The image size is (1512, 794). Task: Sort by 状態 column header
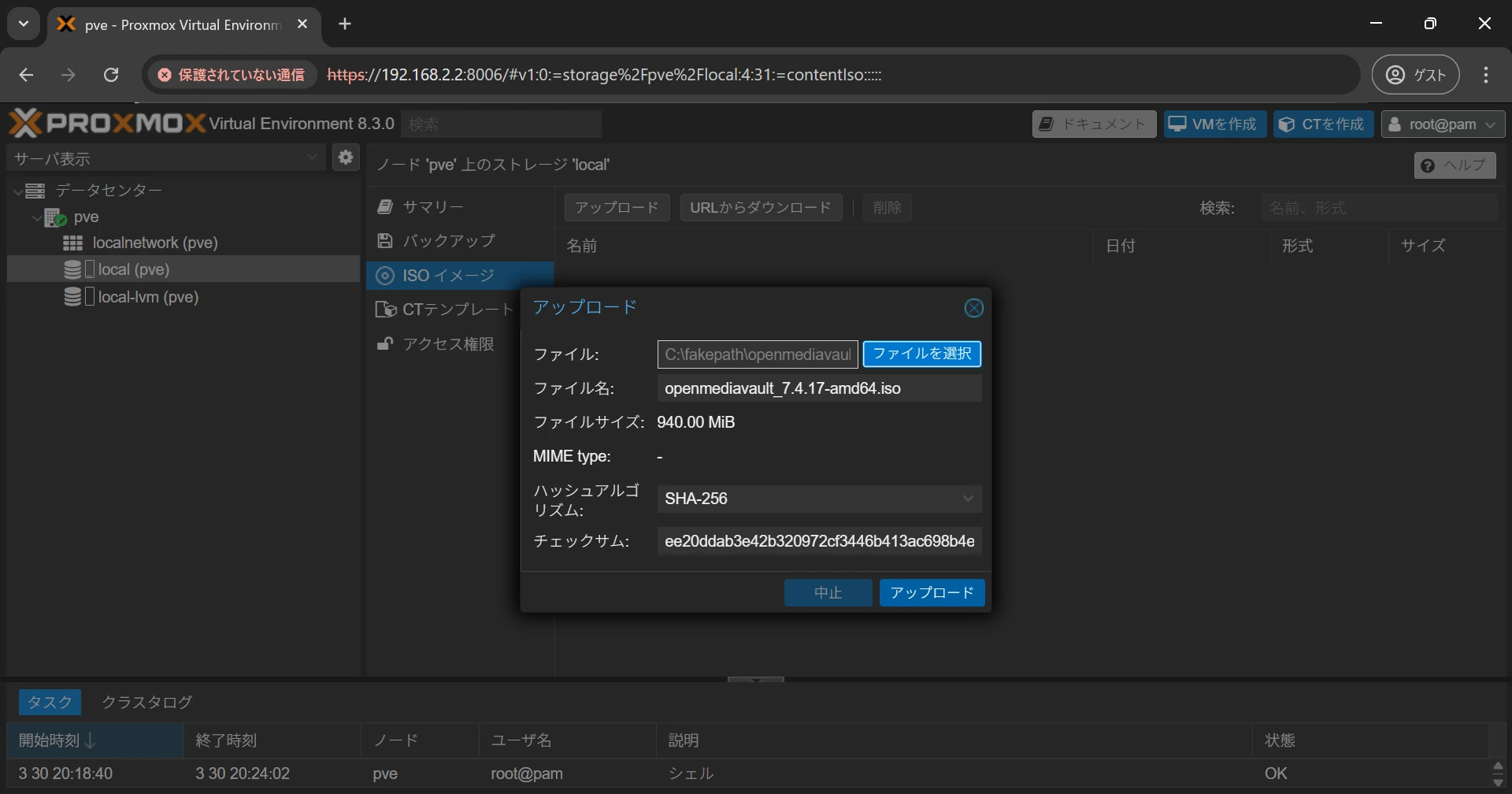(1370, 740)
